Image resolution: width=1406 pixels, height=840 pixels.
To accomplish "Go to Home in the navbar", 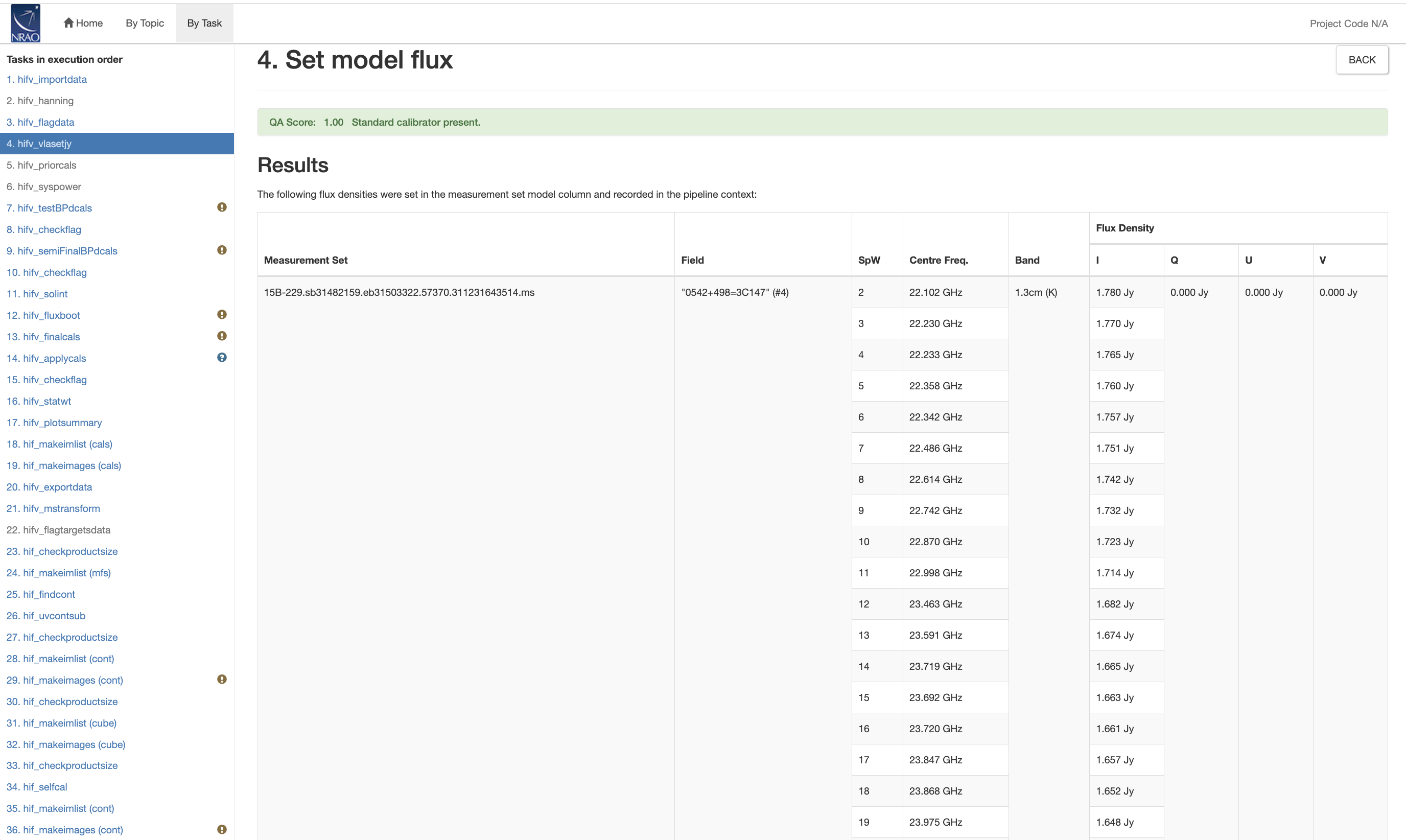I will pyautogui.click(x=83, y=23).
